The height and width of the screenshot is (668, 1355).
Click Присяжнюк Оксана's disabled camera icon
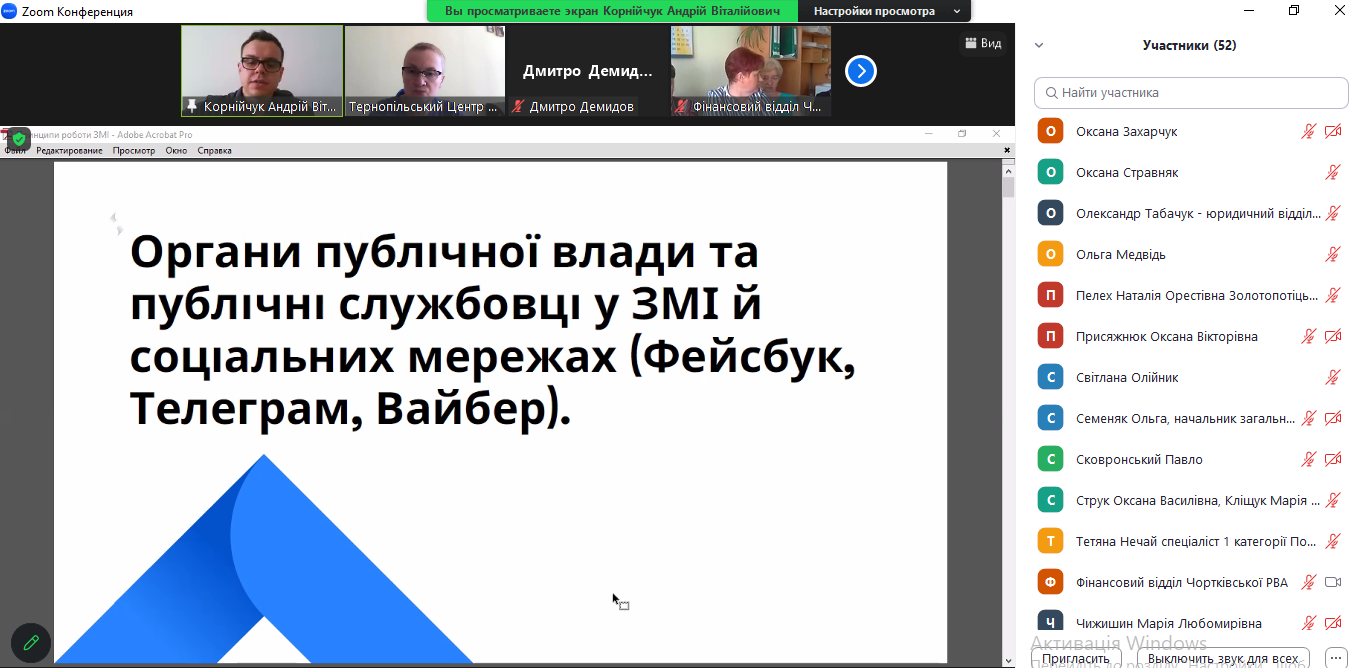(1332, 336)
